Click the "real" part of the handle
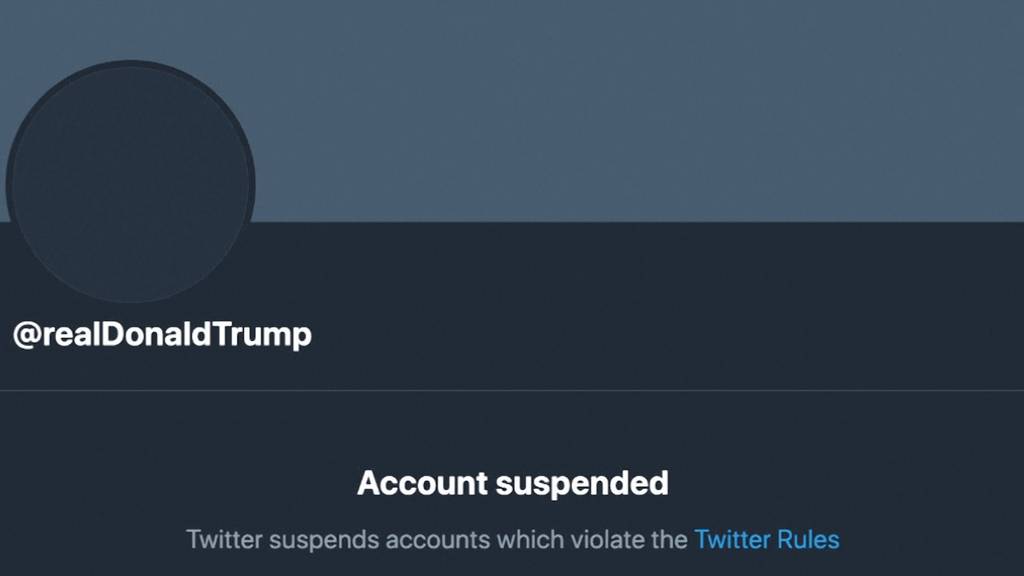Screen dimensions: 1024x576 pyautogui.click(x=66, y=335)
